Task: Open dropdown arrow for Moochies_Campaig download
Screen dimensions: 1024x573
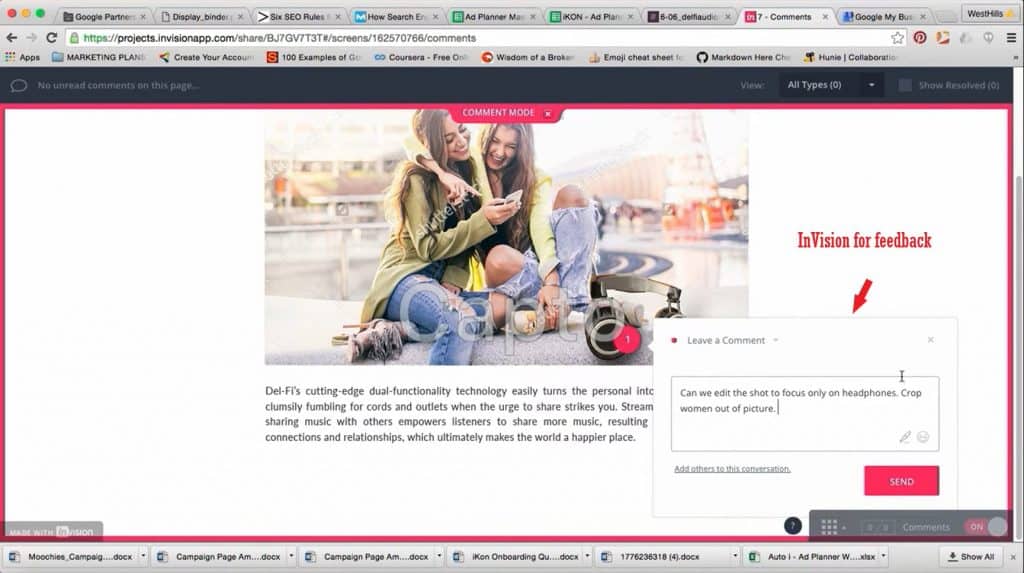Action: coord(143,556)
